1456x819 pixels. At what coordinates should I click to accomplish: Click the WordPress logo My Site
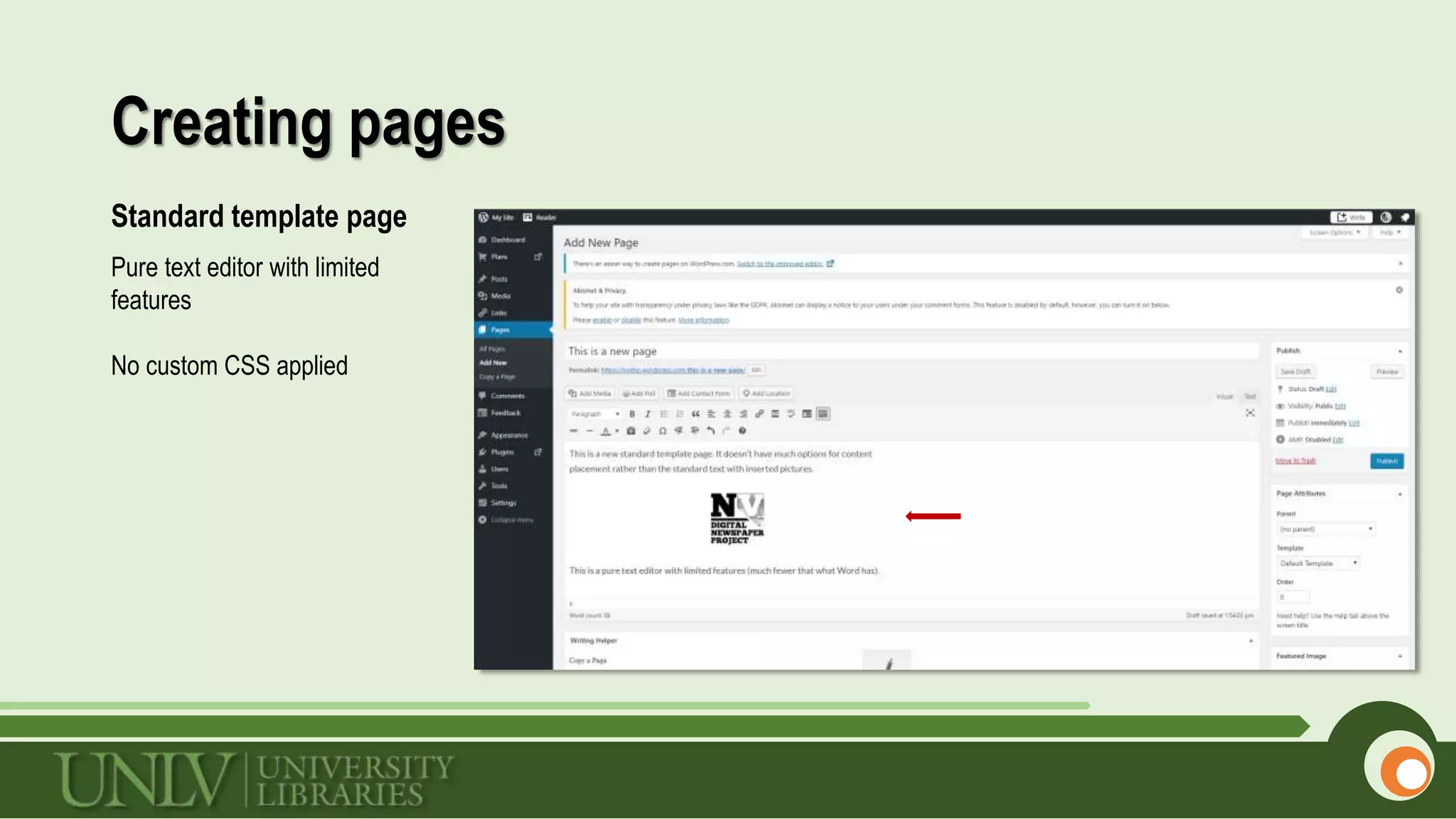coord(496,218)
